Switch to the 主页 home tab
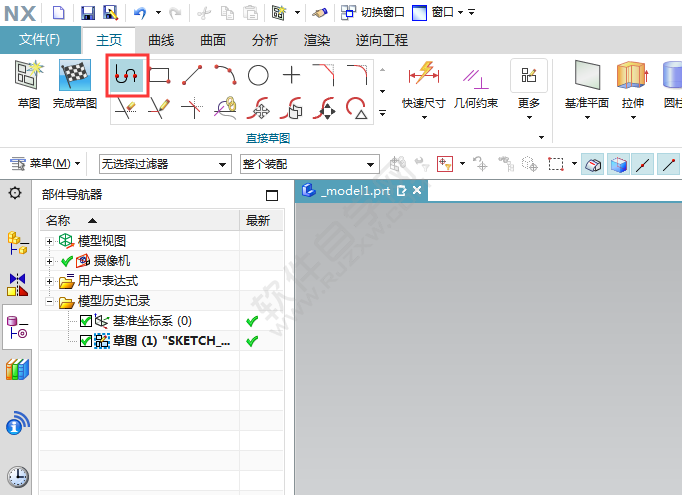Viewport: 682px width, 495px height. click(109, 40)
